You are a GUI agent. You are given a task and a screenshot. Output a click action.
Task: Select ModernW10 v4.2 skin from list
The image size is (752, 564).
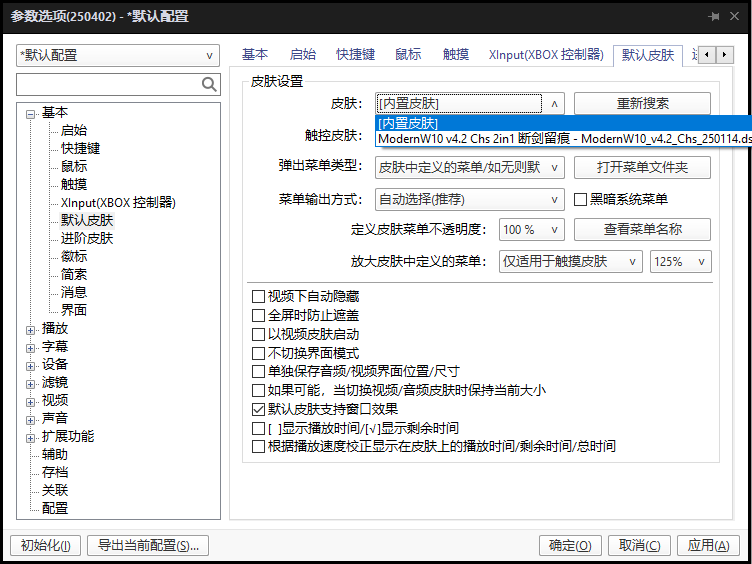tap(560, 139)
